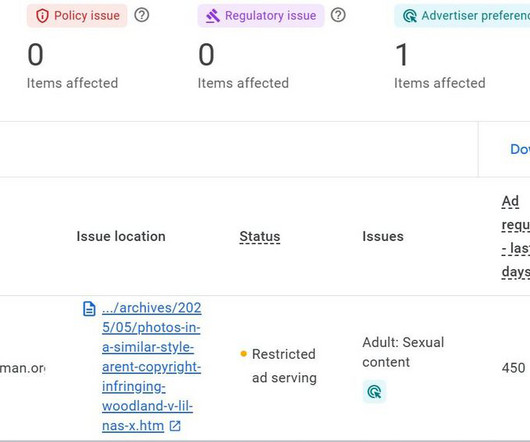Viewport: 530px width, 442px height.
Task: Sort by the Status column header
Action: point(260,237)
